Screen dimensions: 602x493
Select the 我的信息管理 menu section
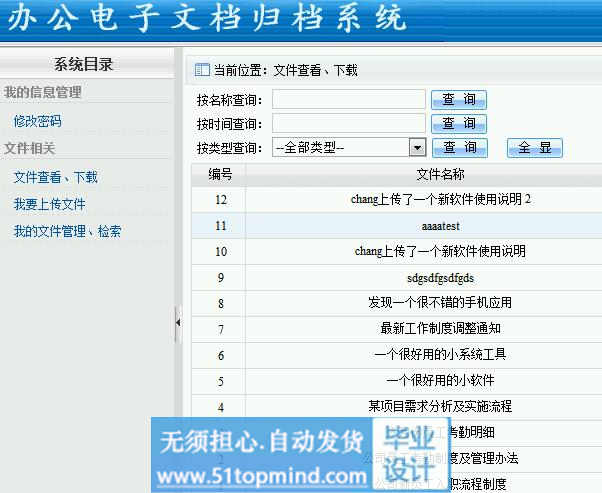[43, 93]
